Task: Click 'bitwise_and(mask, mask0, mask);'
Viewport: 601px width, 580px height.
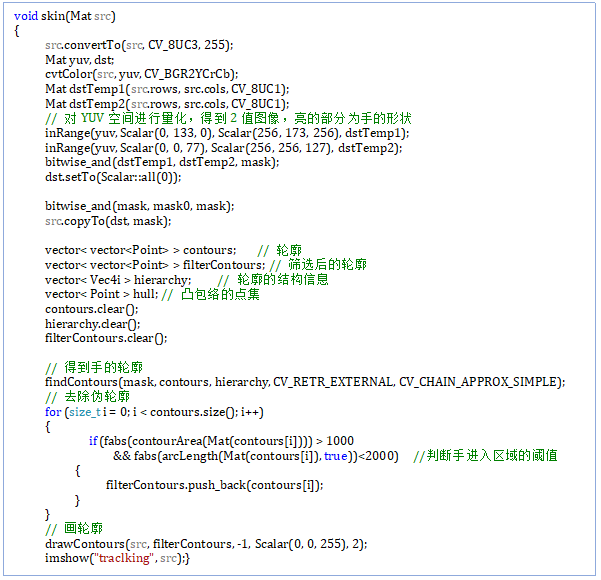Action: click(140, 207)
